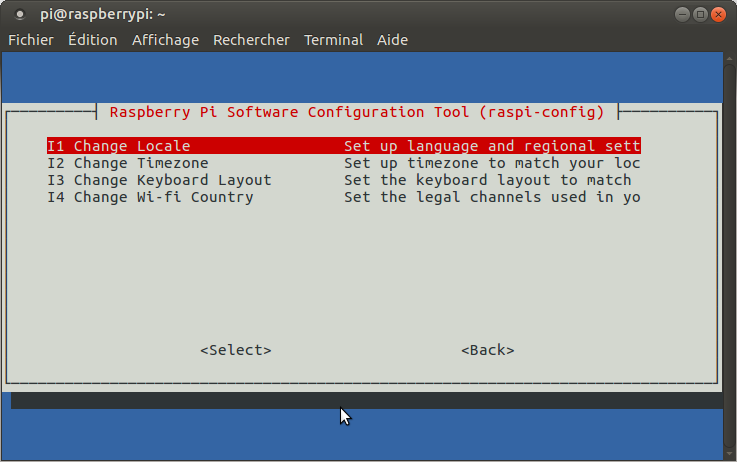Click "Set up timezone to match" description
Image resolution: width=737 pixels, height=462 pixels.
[x=491, y=163]
